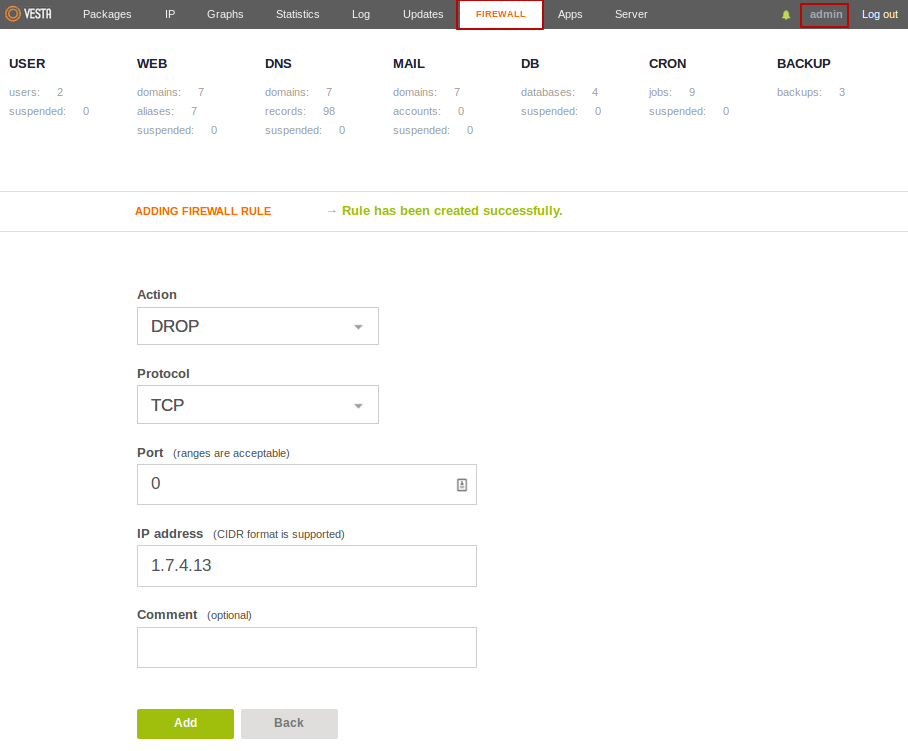This screenshot has height=751, width=908.
Task: Open the Server settings menu
Action: 631,15
